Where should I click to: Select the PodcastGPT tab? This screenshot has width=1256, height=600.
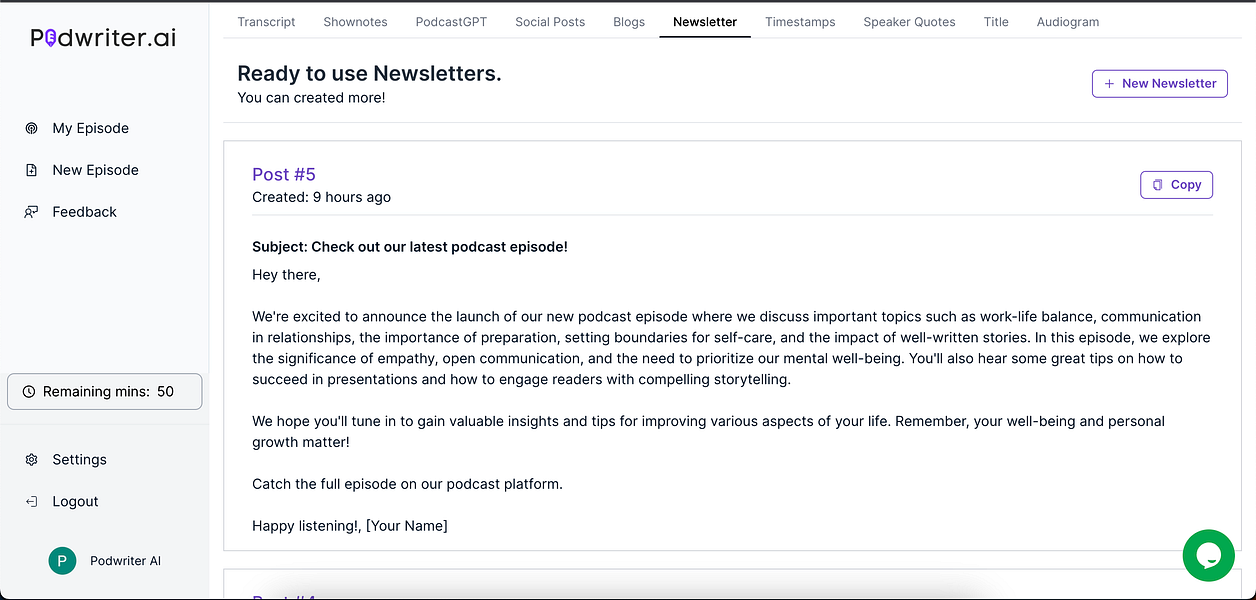(451, 21)
